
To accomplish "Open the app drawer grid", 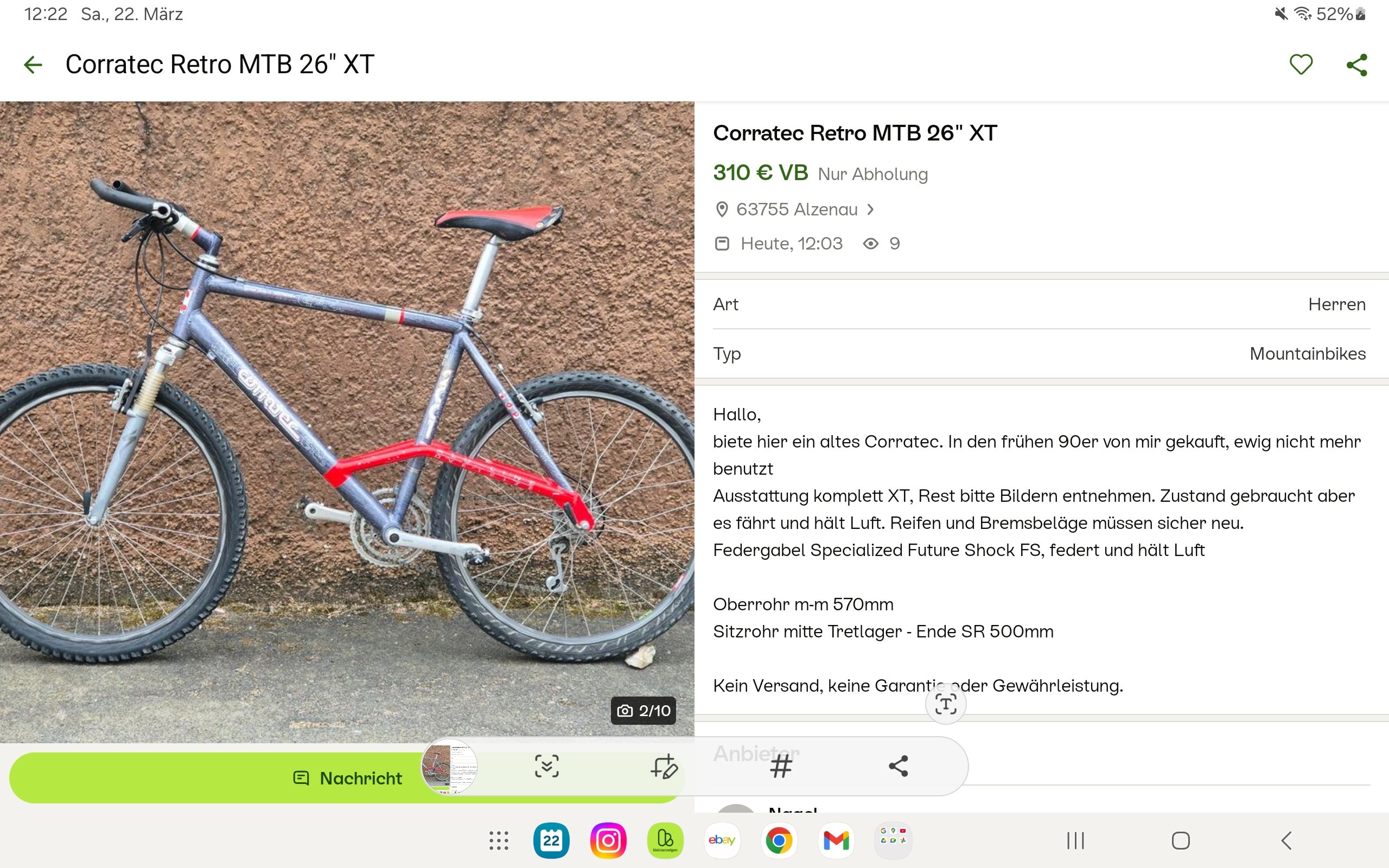I will (x=499, y=840).
